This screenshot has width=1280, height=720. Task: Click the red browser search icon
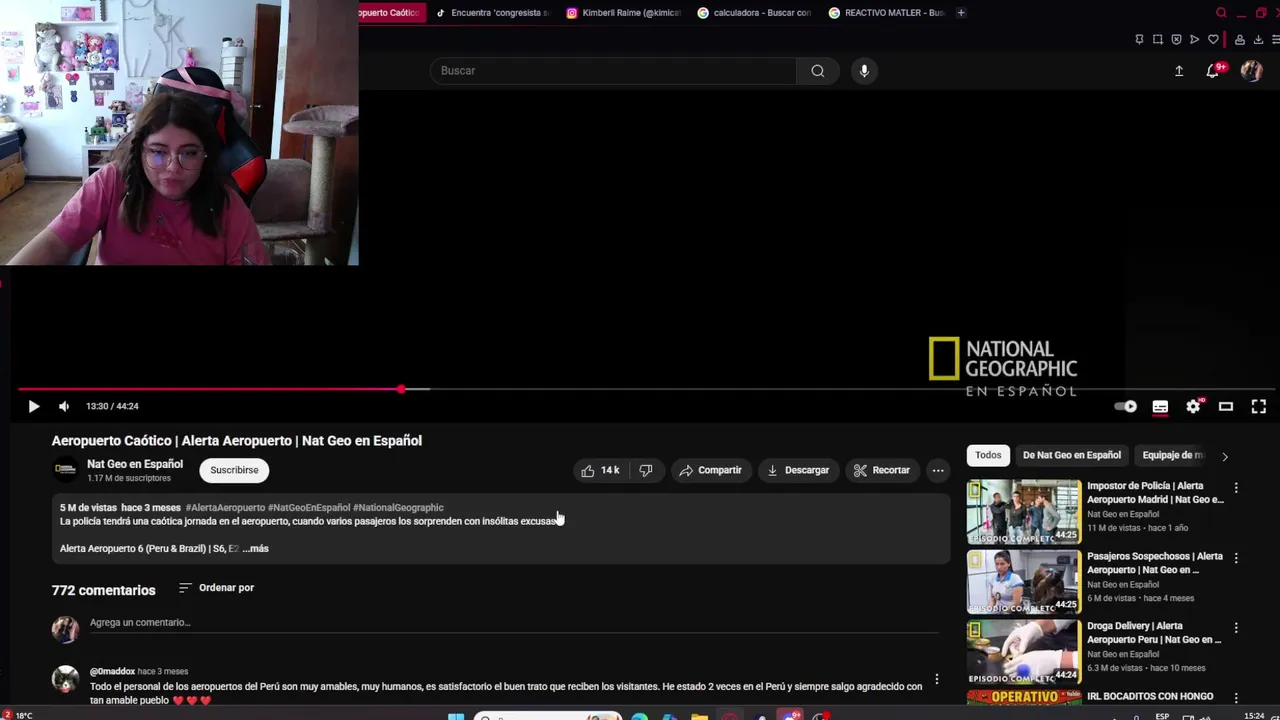tap(1221, 13)
